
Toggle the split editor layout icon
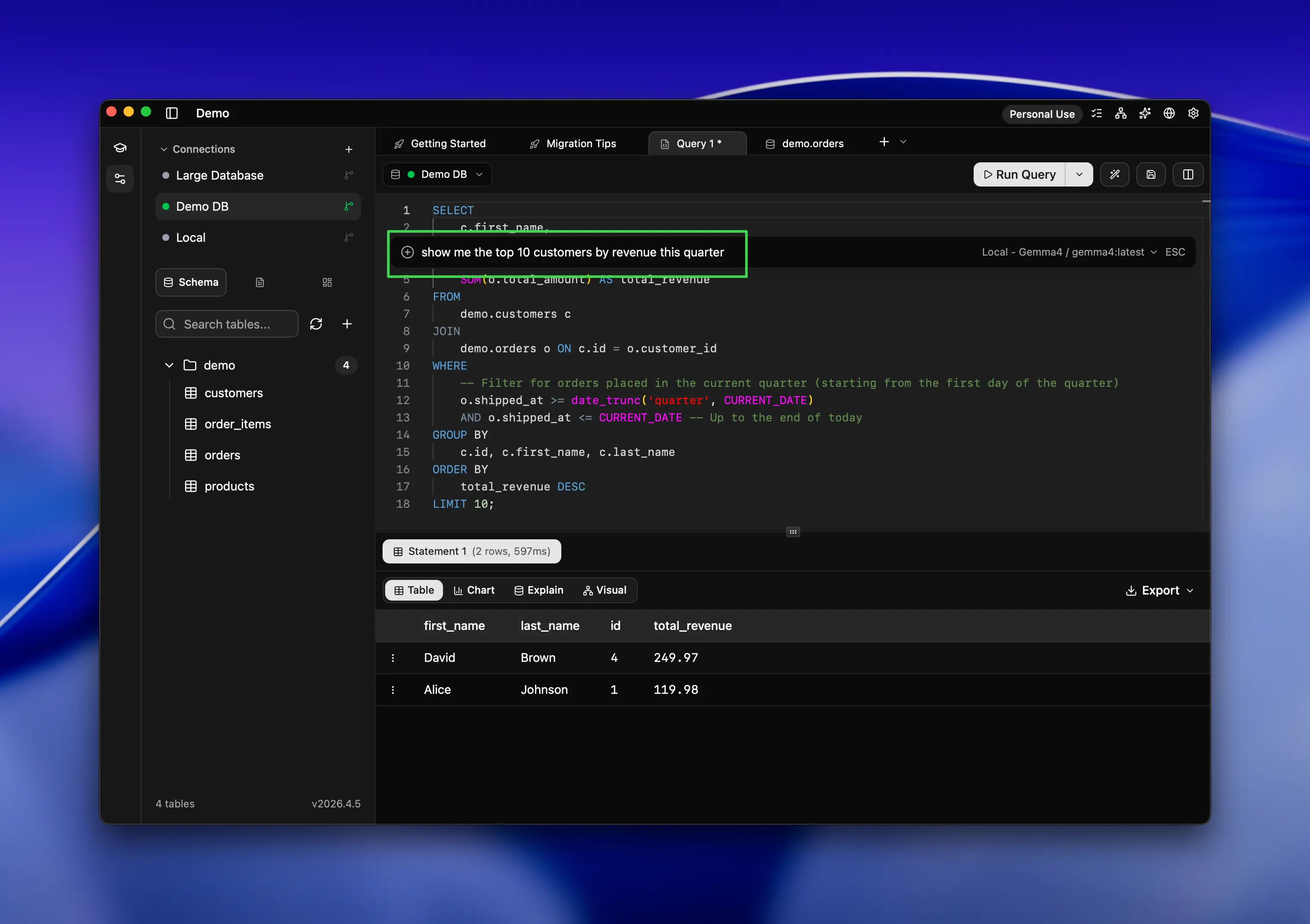coord(1188,174)
